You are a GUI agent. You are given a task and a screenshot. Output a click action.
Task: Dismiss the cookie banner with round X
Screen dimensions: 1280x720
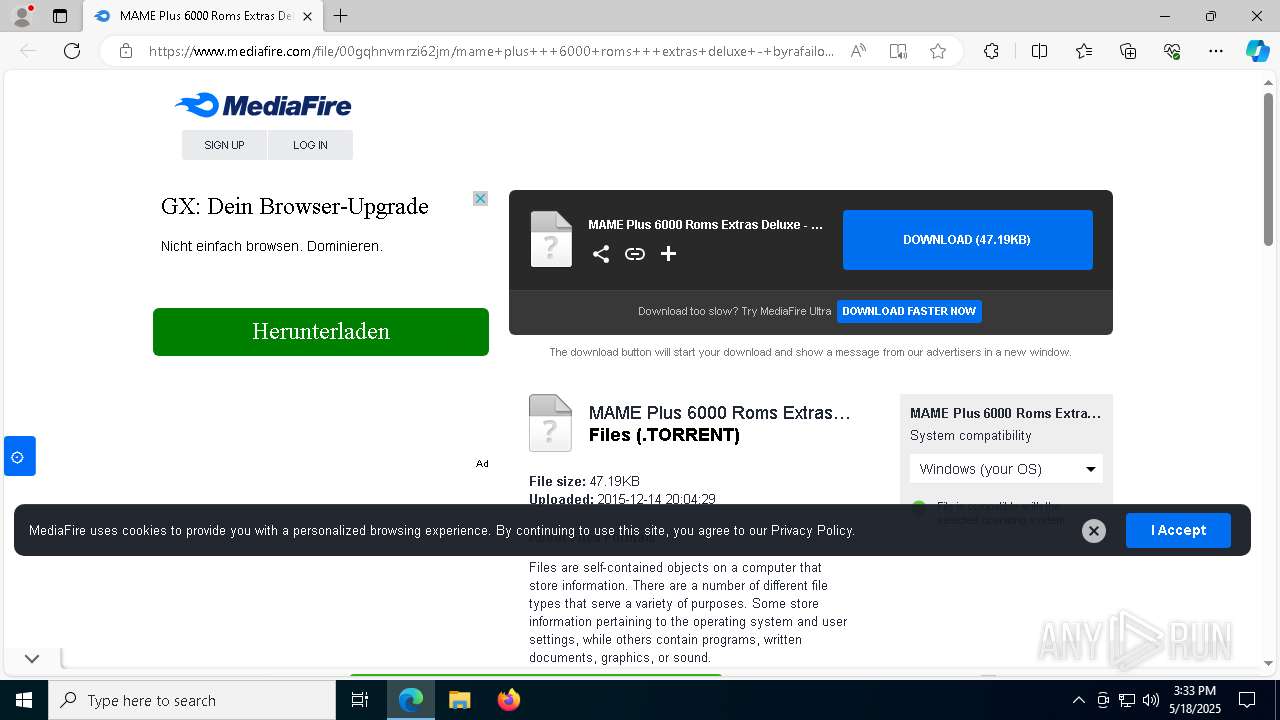point(1094,531)
